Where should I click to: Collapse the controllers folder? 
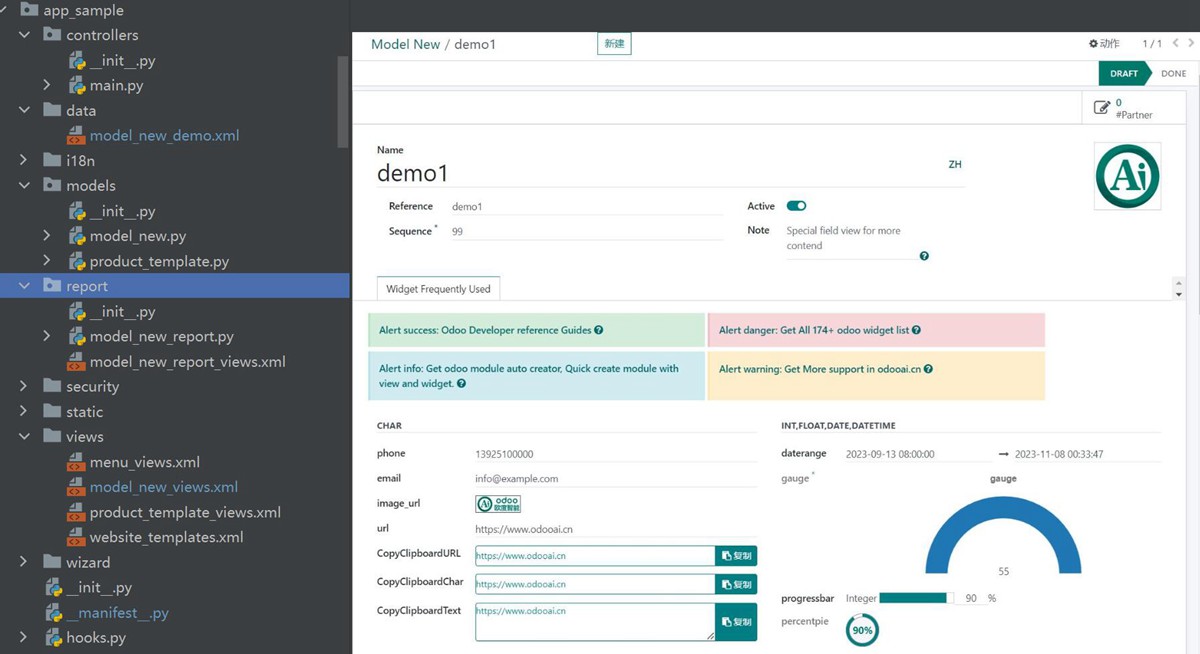click(24, 34)
